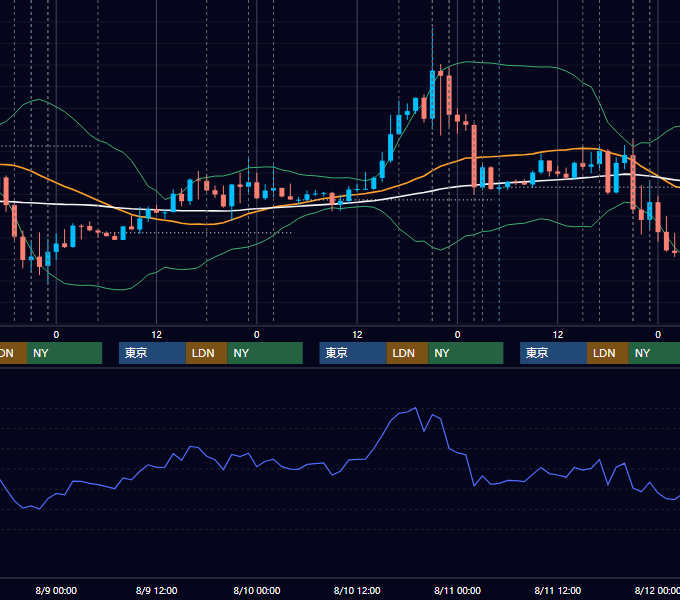Viewport: 680px width, 600px height.
Task: Select the 東京 session block spanning 8/10 12:00
Action: (353, 353)
